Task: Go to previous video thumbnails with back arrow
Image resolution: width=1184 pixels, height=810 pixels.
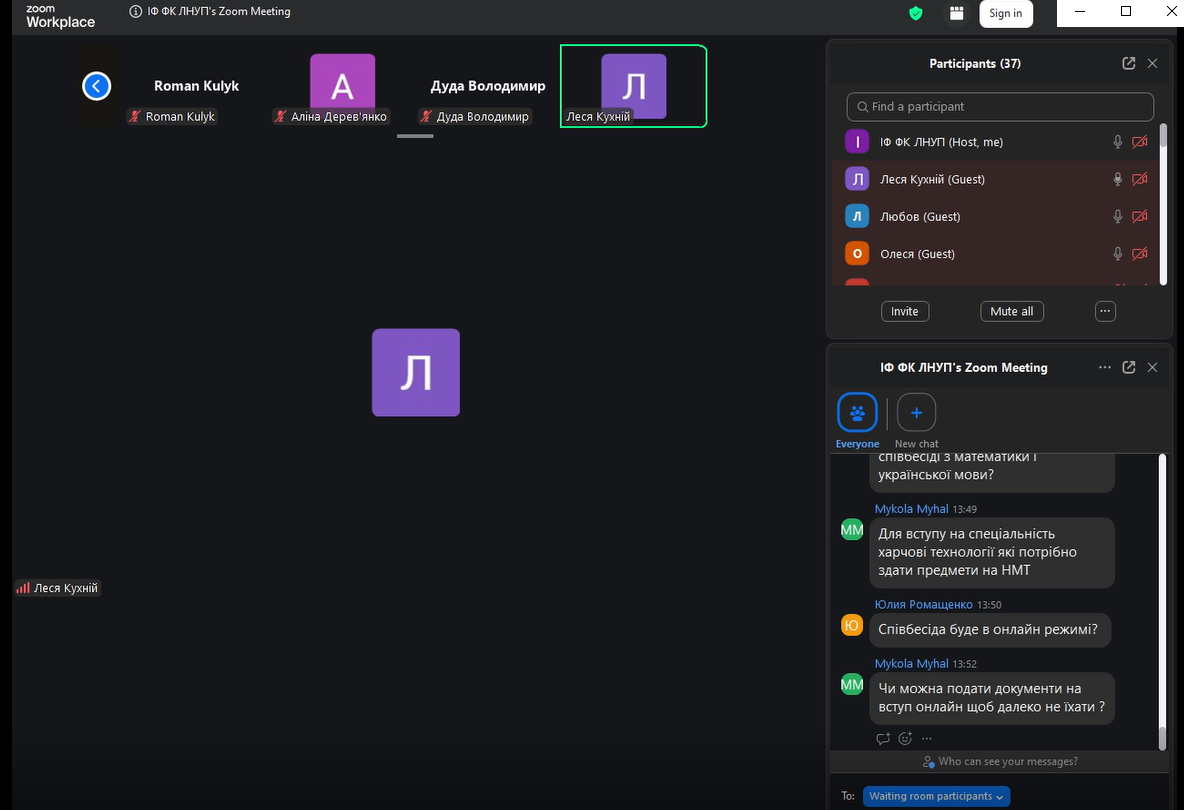Action: tap(96, 86)
